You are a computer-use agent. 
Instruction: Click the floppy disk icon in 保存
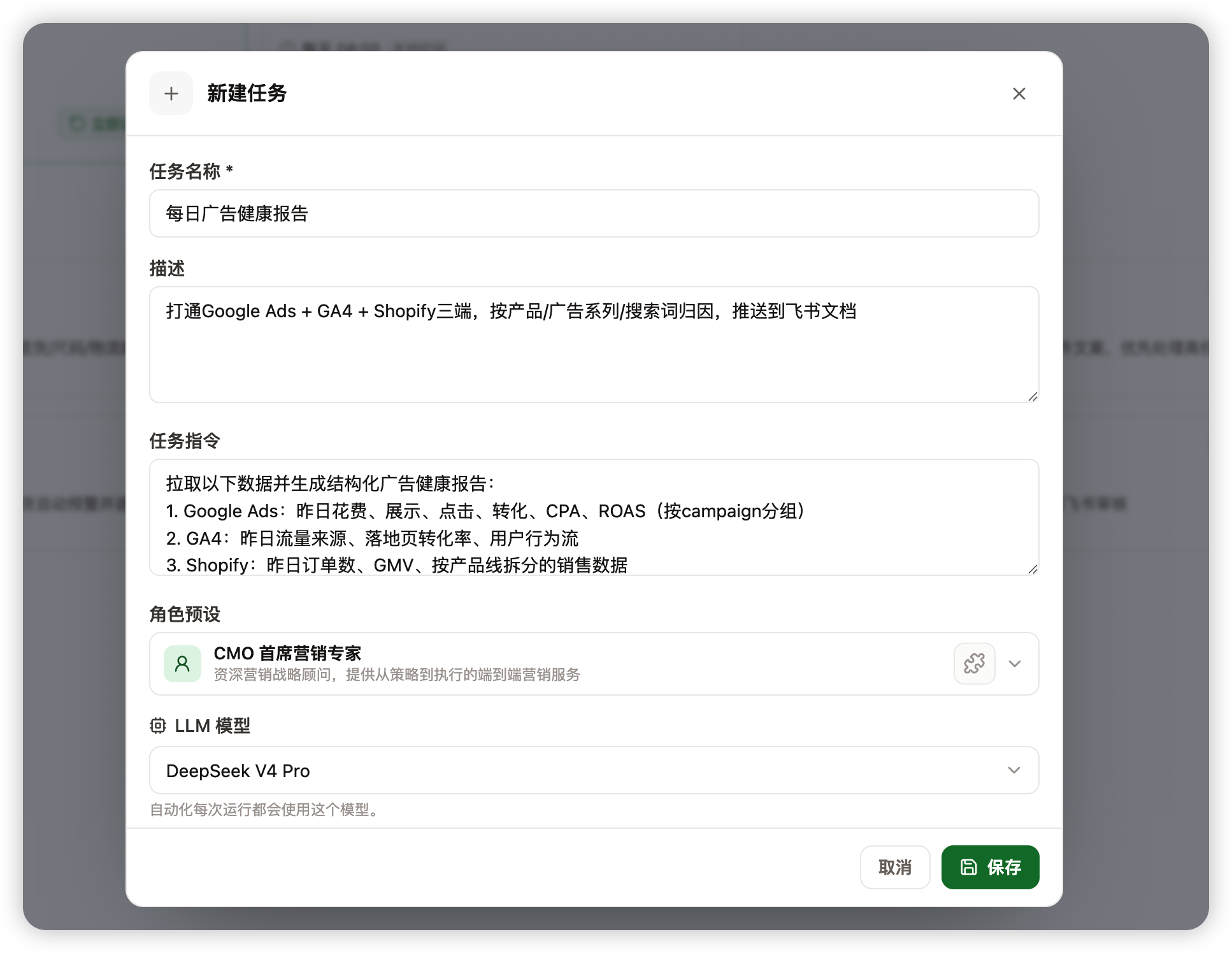click(968, 867)
